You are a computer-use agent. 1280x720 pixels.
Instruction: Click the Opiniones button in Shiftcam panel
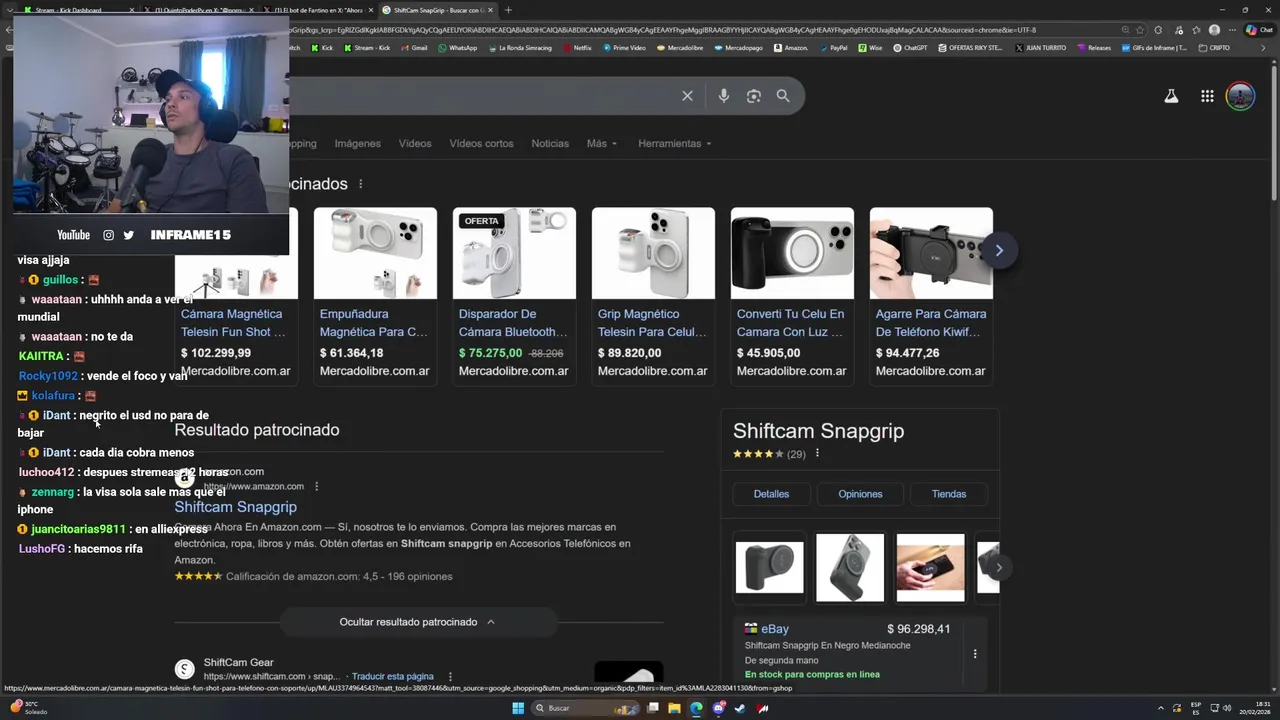point(860,494)
